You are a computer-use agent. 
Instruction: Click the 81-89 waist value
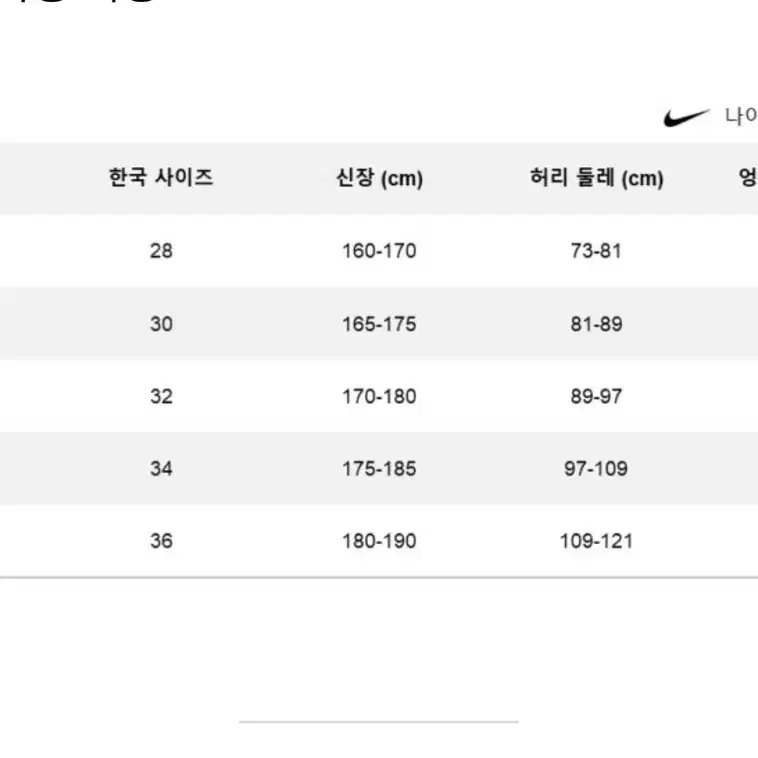coord(596,324)
